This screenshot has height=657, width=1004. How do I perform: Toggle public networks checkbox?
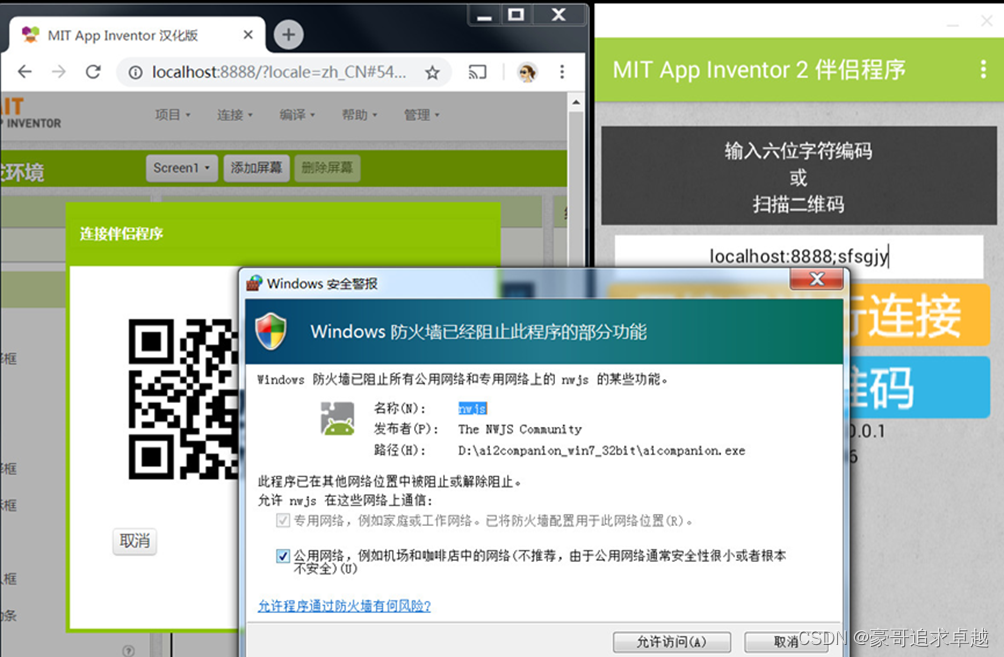pos(282,556)
